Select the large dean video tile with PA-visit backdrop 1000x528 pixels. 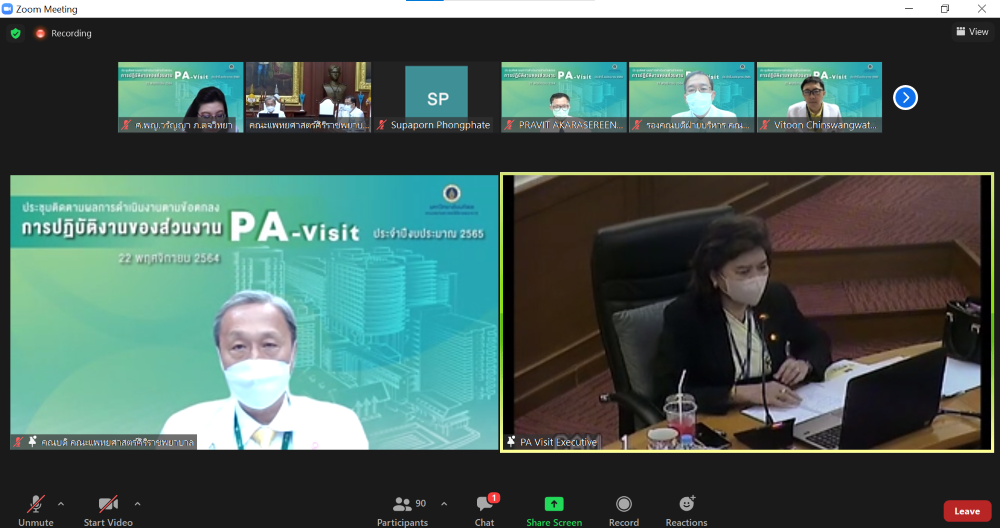[x=254, y=312]
